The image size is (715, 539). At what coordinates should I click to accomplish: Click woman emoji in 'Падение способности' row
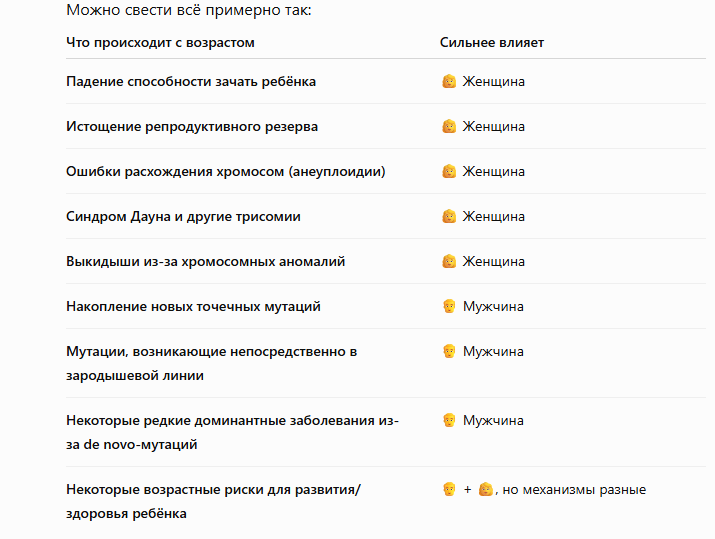449,81
